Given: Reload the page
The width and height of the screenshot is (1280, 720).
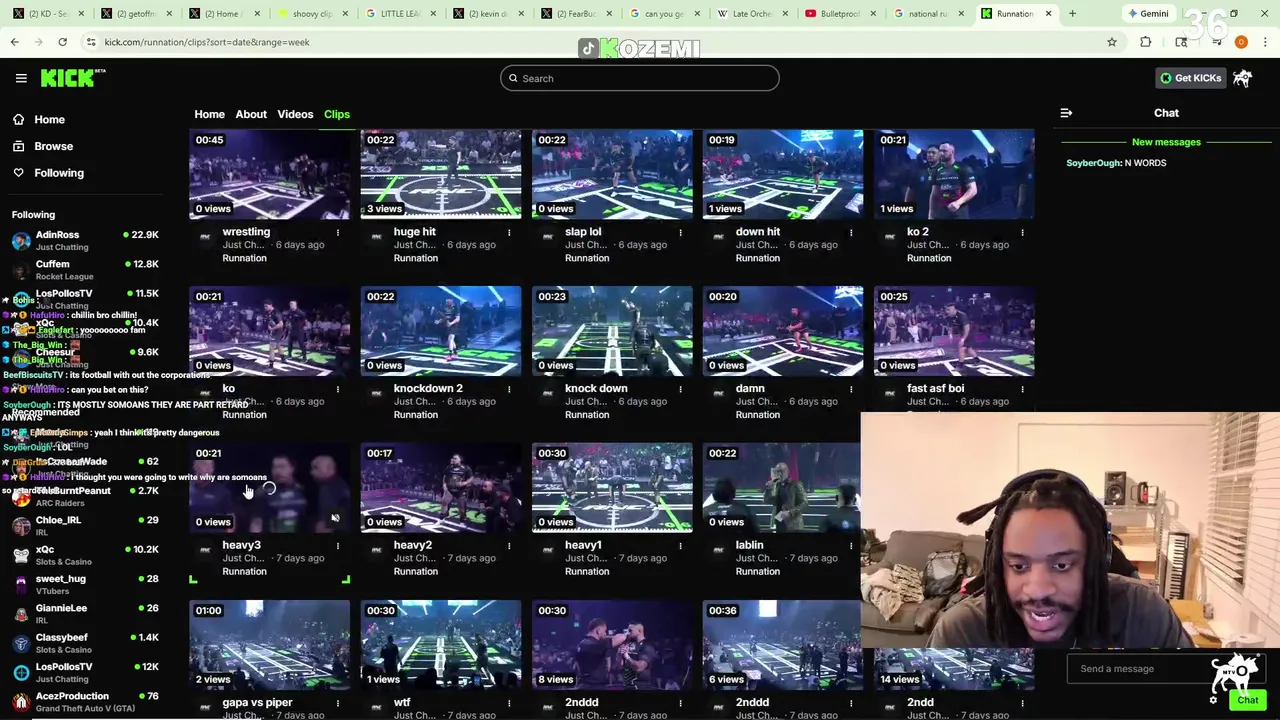Looking at the screenshot, I should (x=62, y=42).
